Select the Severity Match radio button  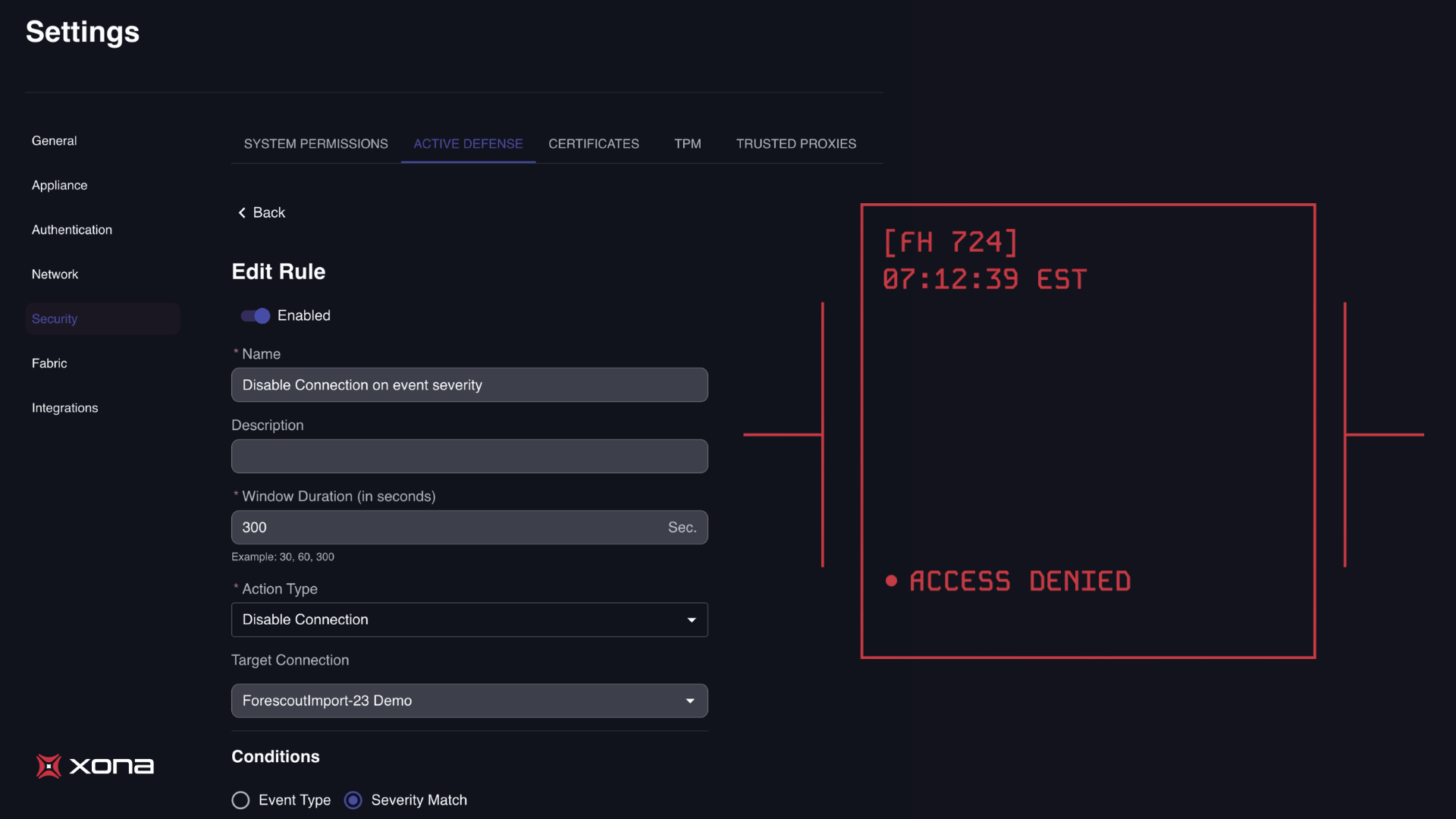tap(353, 800)
